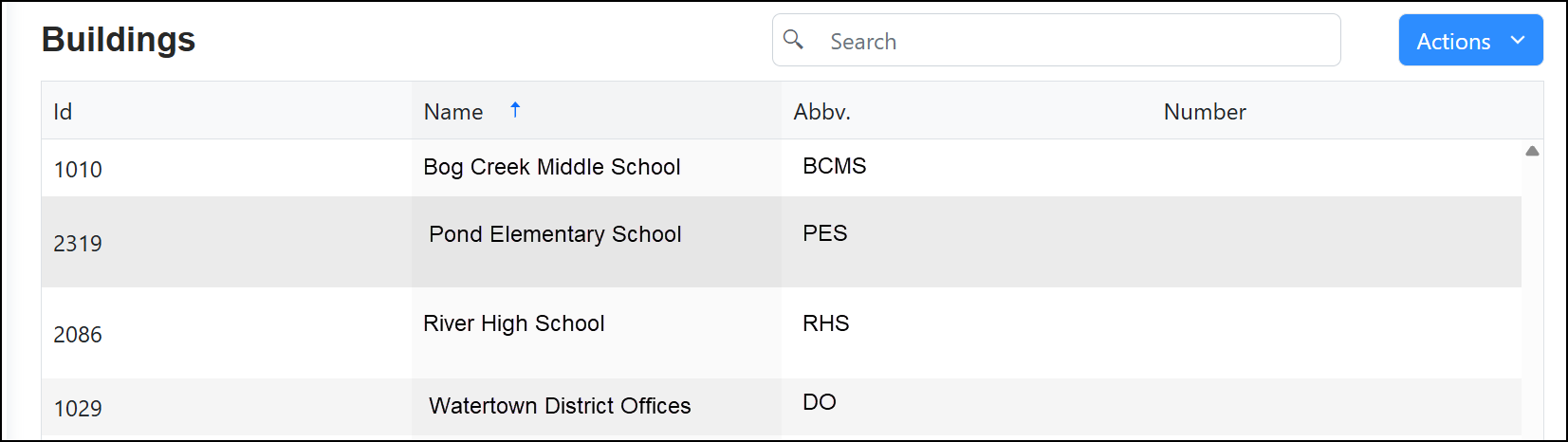Select the Watertown District Offices row
Screen dimensions: 1568x442
(x=560, y=406)
